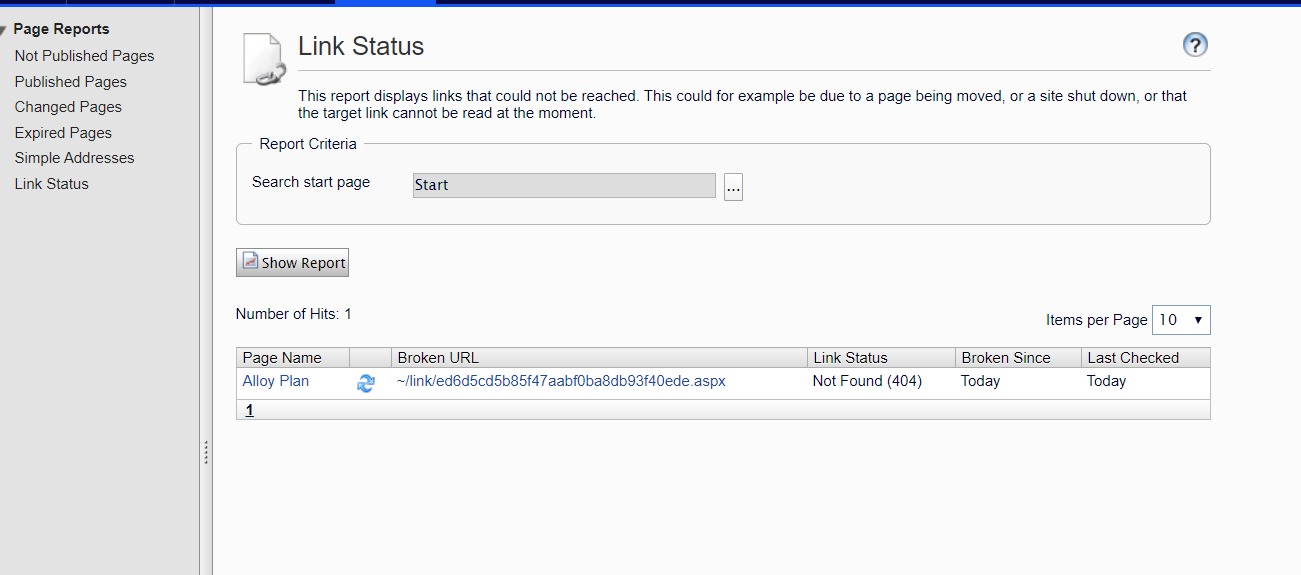This screenshot has height=575, width=1301.
Task: Sort by the Page Name column header
Action: (282, 358)
